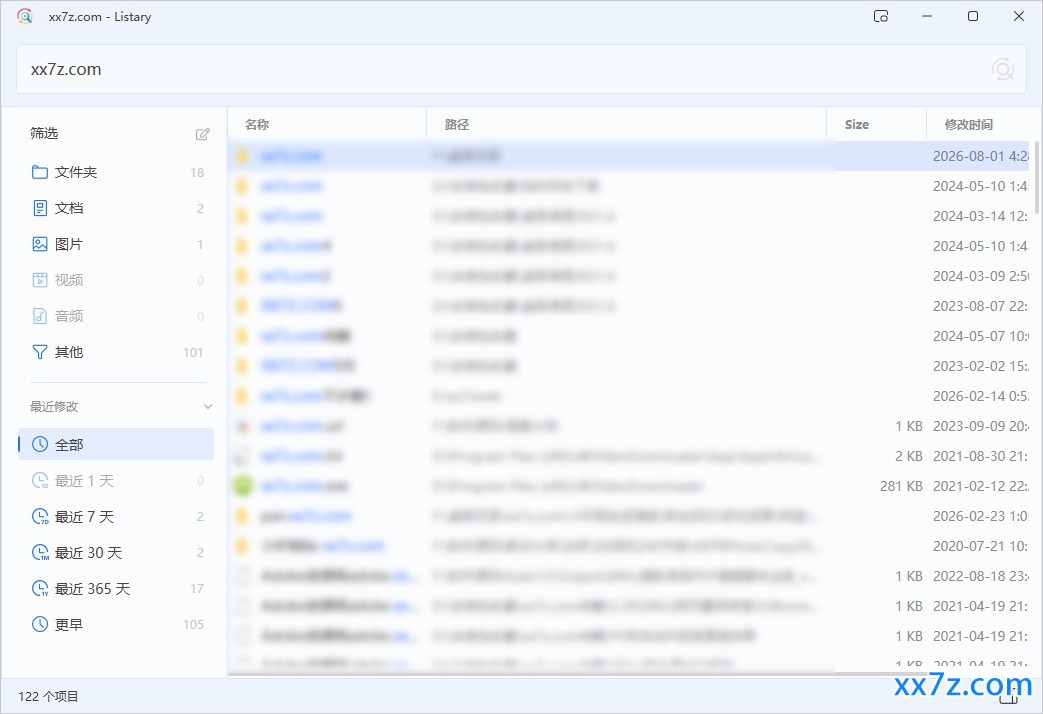
Task: Click the 视频 video icon
Action: (x=40, y=280)
